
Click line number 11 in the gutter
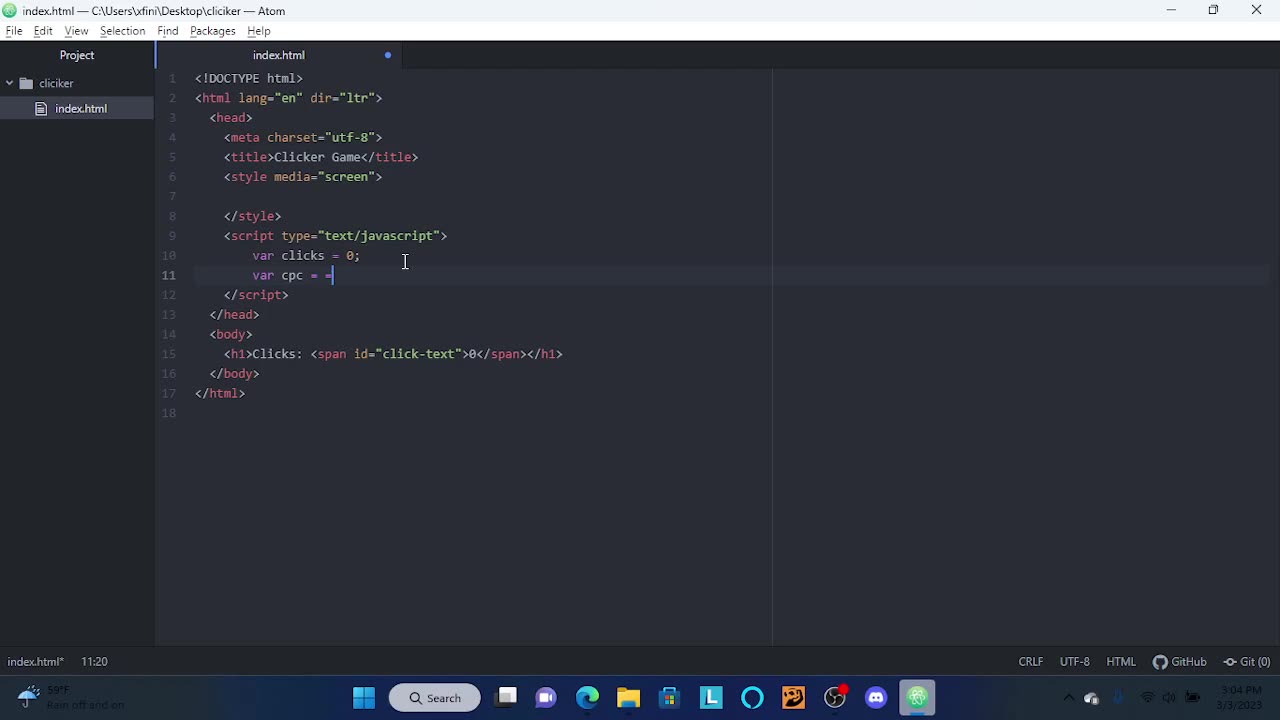[169, 276]
